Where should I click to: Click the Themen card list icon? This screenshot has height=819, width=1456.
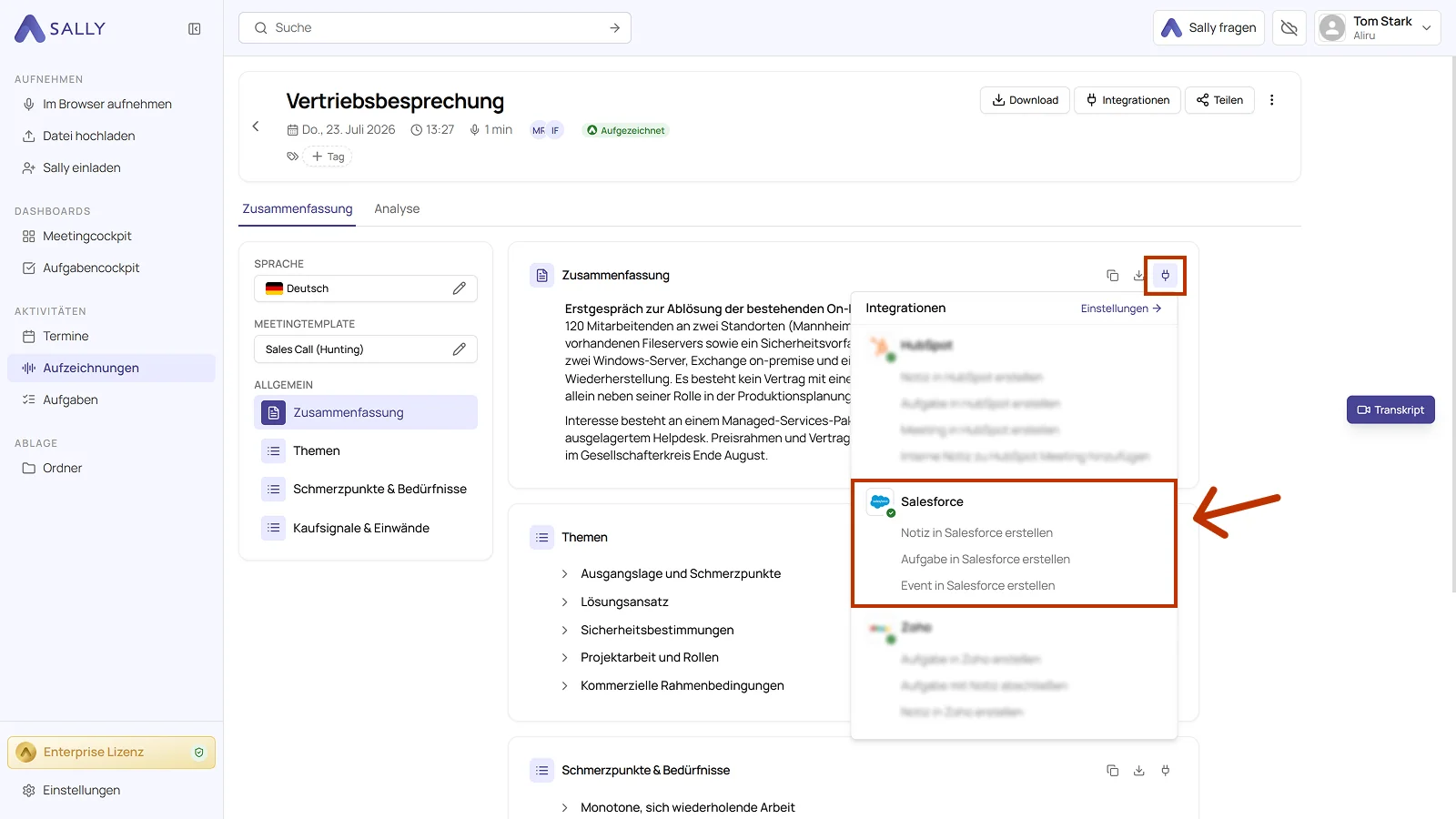(541, 538)
